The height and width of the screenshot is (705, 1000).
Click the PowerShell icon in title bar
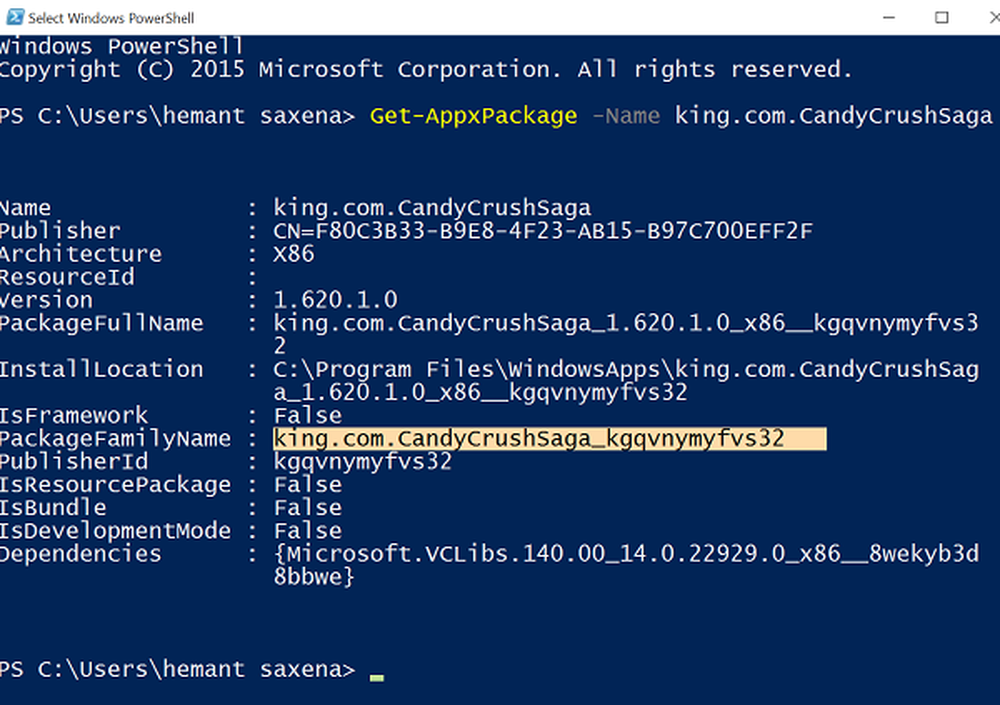pyautogui.click(x=13, y=18)
